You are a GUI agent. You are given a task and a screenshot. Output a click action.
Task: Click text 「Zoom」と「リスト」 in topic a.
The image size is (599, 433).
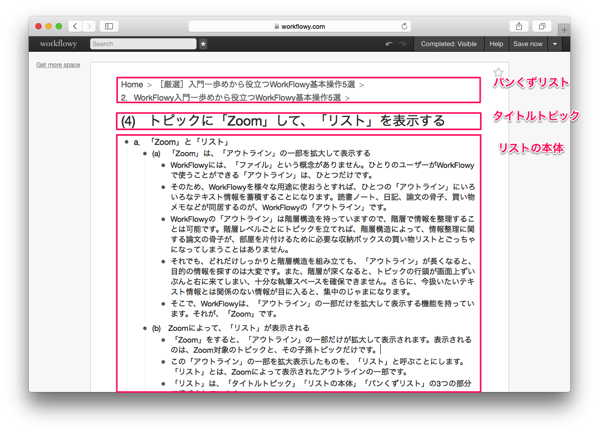tap(189, 142)
